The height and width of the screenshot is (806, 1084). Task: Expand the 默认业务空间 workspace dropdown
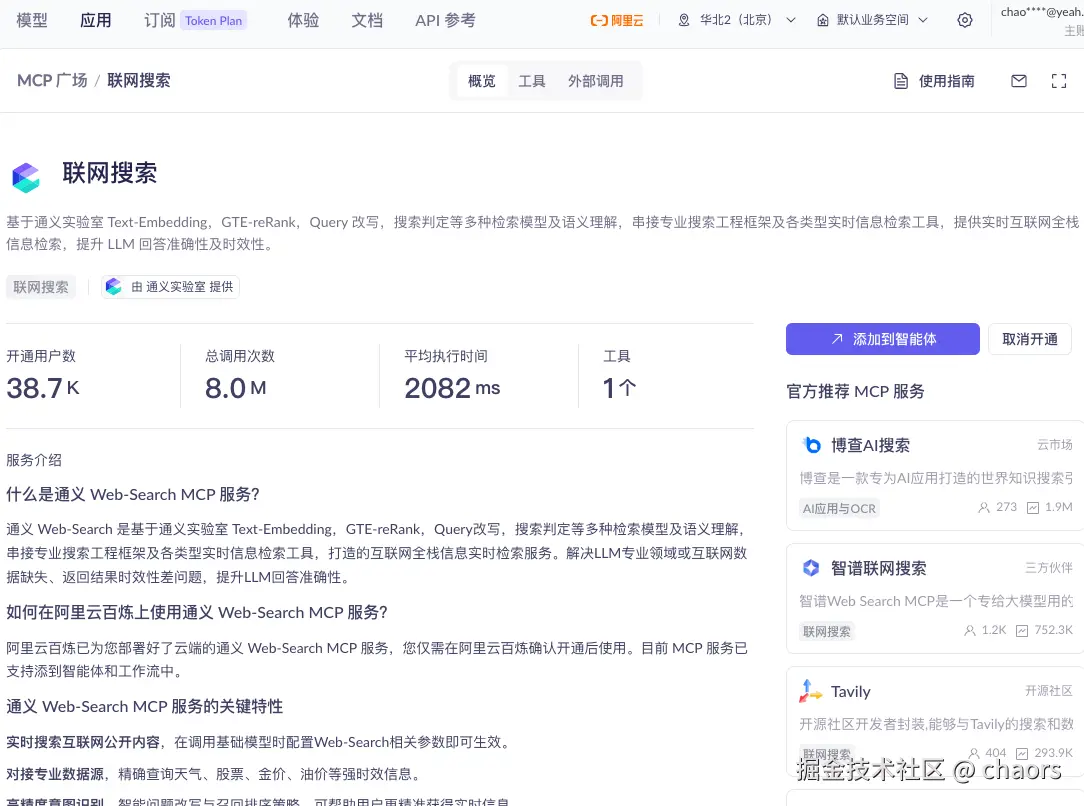click(x=922, y=20)
